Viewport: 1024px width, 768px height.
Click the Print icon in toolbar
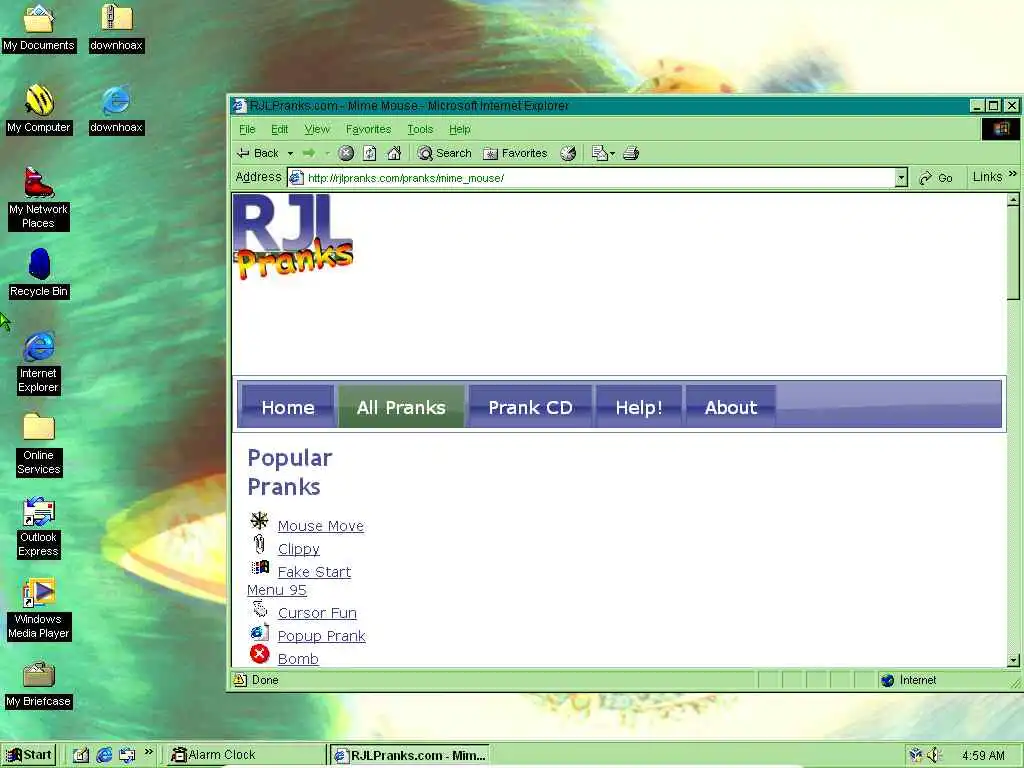tap(631, 153)
